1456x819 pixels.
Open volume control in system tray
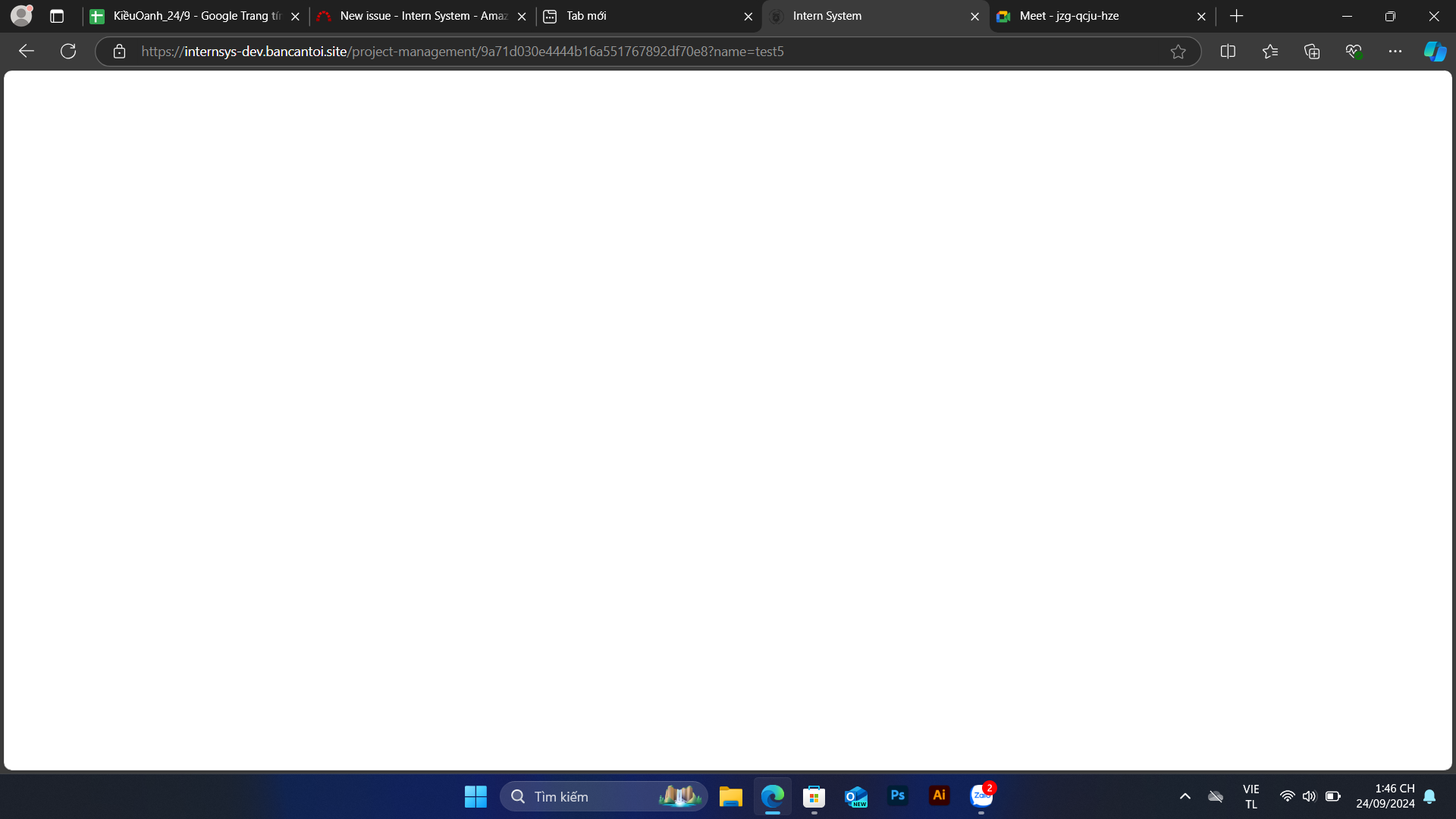(x=1310, y=796)
